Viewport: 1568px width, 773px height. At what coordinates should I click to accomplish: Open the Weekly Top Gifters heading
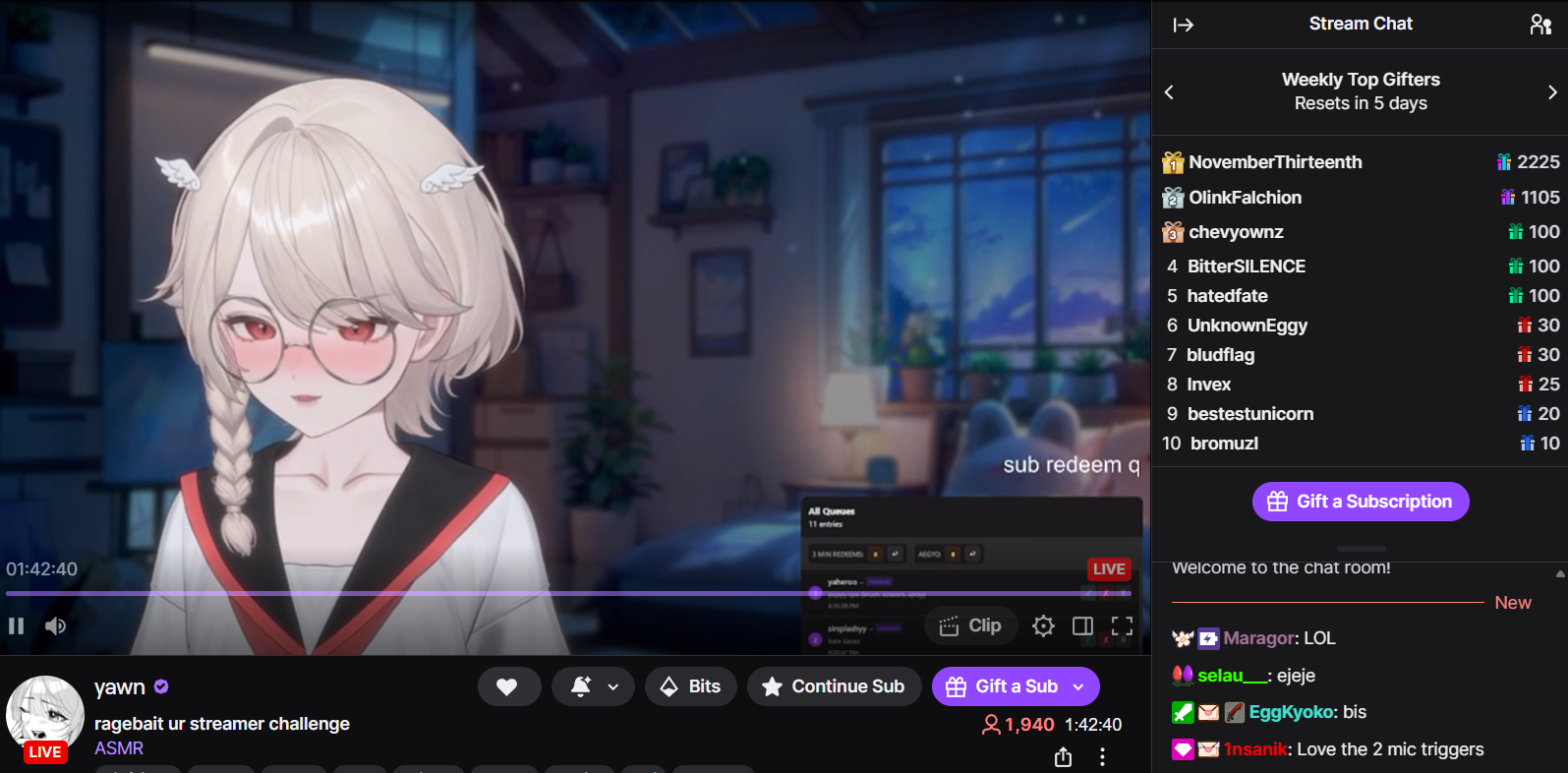1361,80
